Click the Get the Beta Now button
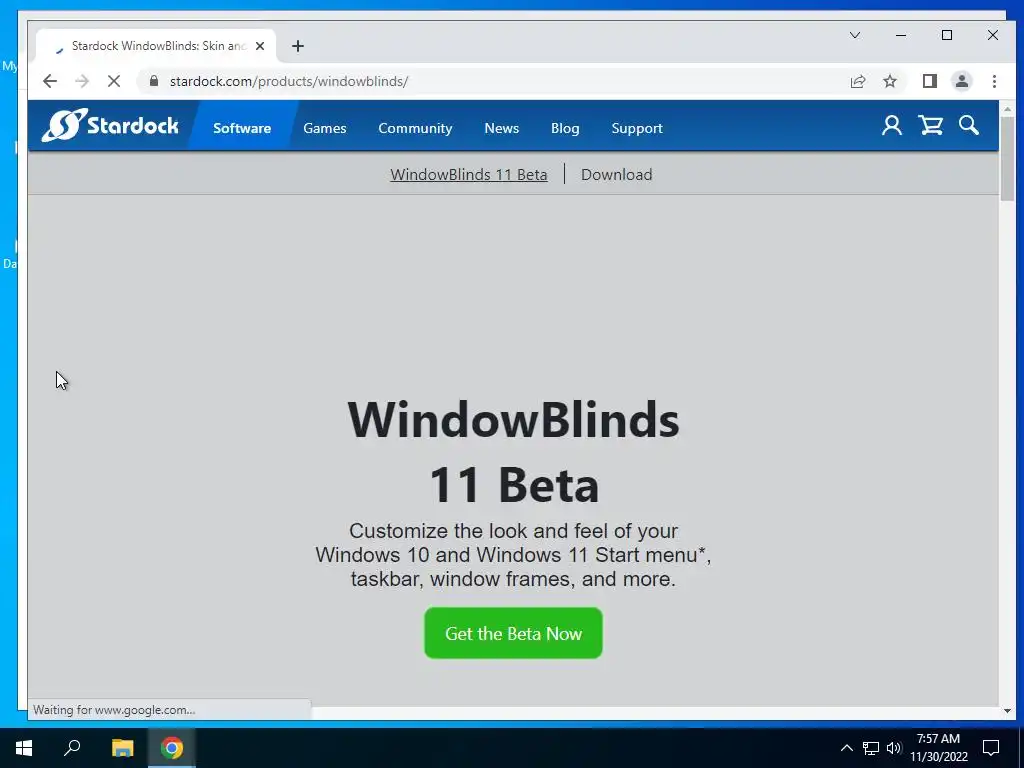 click(513, 633)
